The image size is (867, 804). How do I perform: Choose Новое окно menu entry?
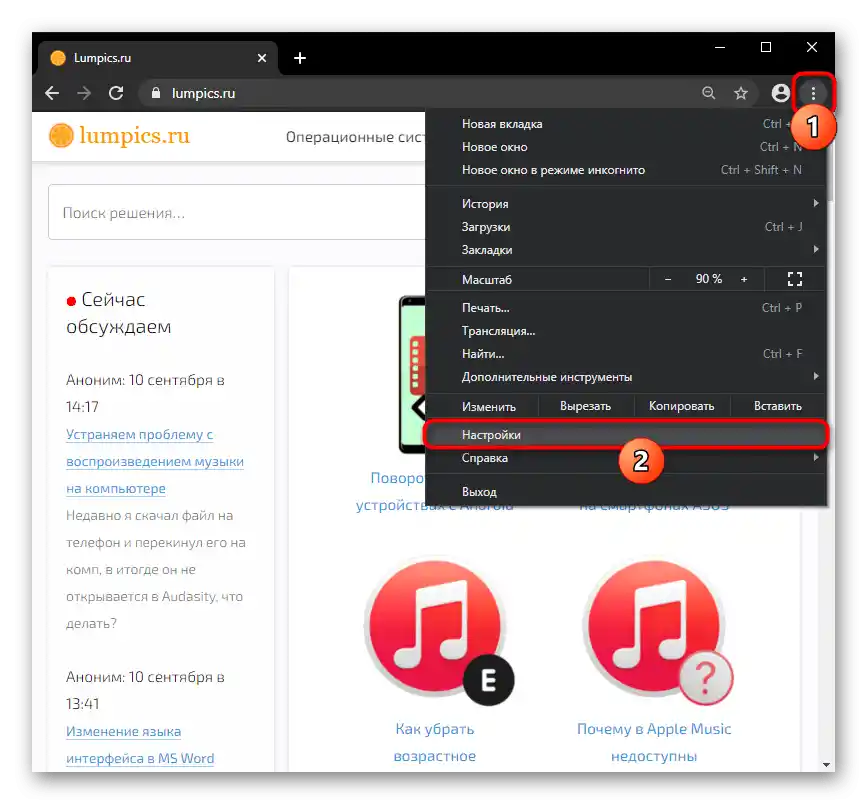click(626, 147)
